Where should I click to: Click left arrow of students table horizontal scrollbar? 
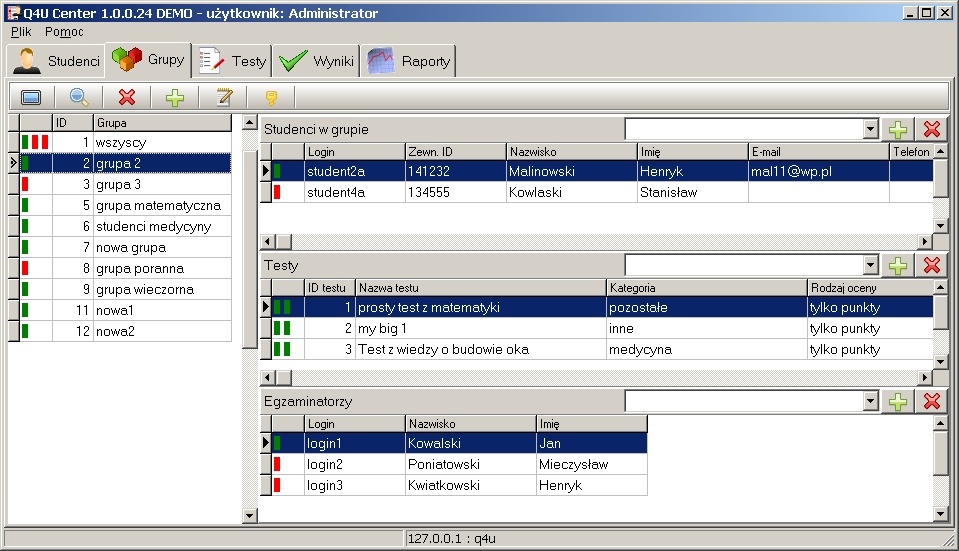pyautogui.click(x=267, y=242)
